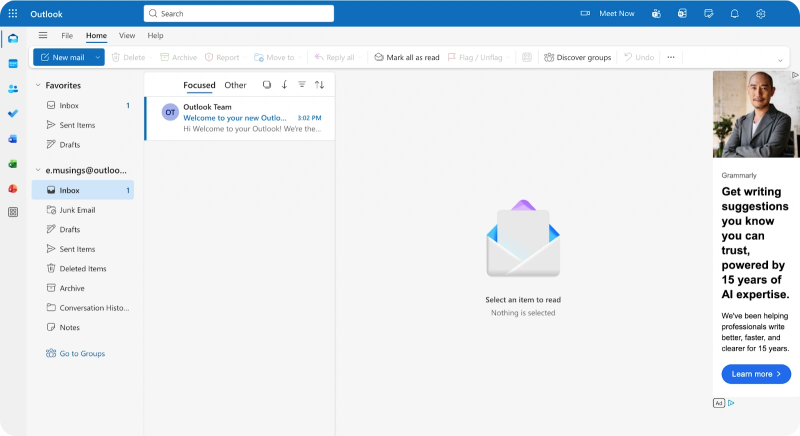Open People contacts in the sidebar
The width and height of the screenshot is (800, 436).
[13, 88]
